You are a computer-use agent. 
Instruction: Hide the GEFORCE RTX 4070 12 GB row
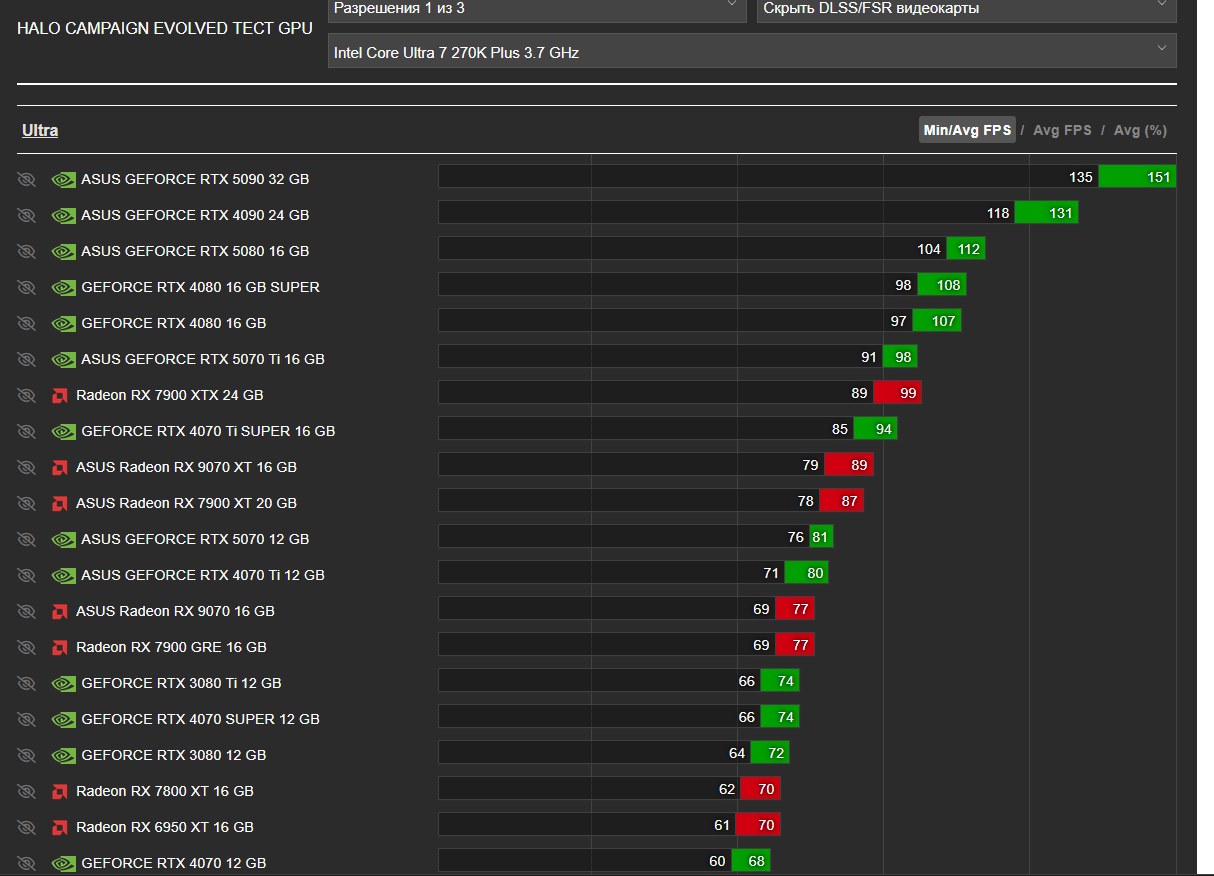pos(27,863)
